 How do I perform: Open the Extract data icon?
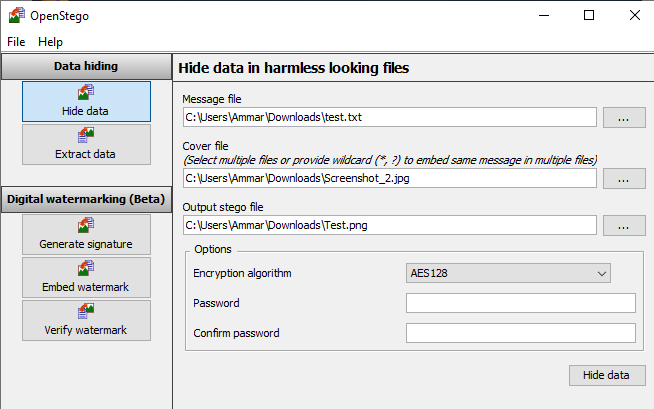(x=86, y=135)
